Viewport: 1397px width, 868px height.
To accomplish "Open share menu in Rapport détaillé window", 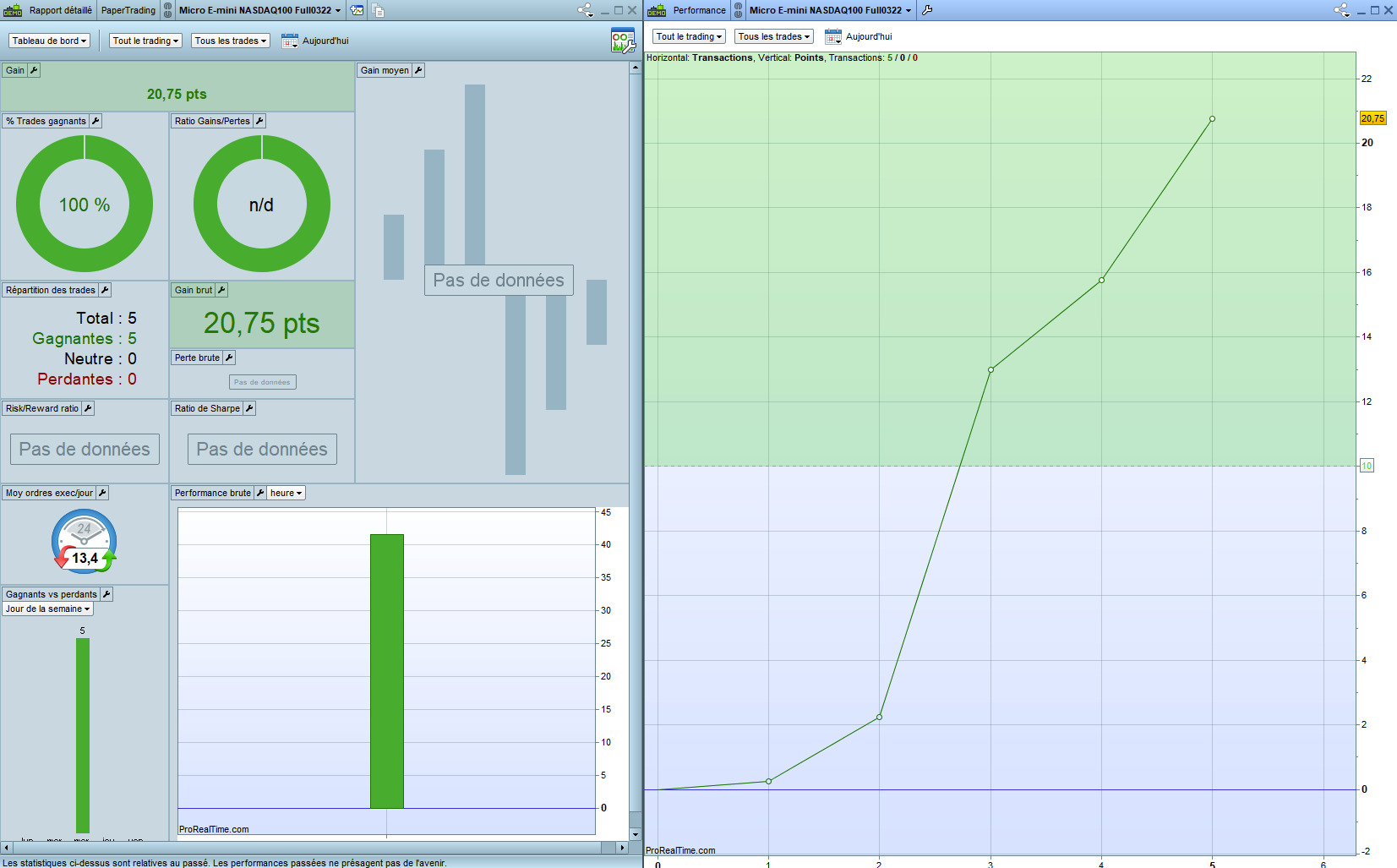I will pyautogui.click(x=585, y=10).
